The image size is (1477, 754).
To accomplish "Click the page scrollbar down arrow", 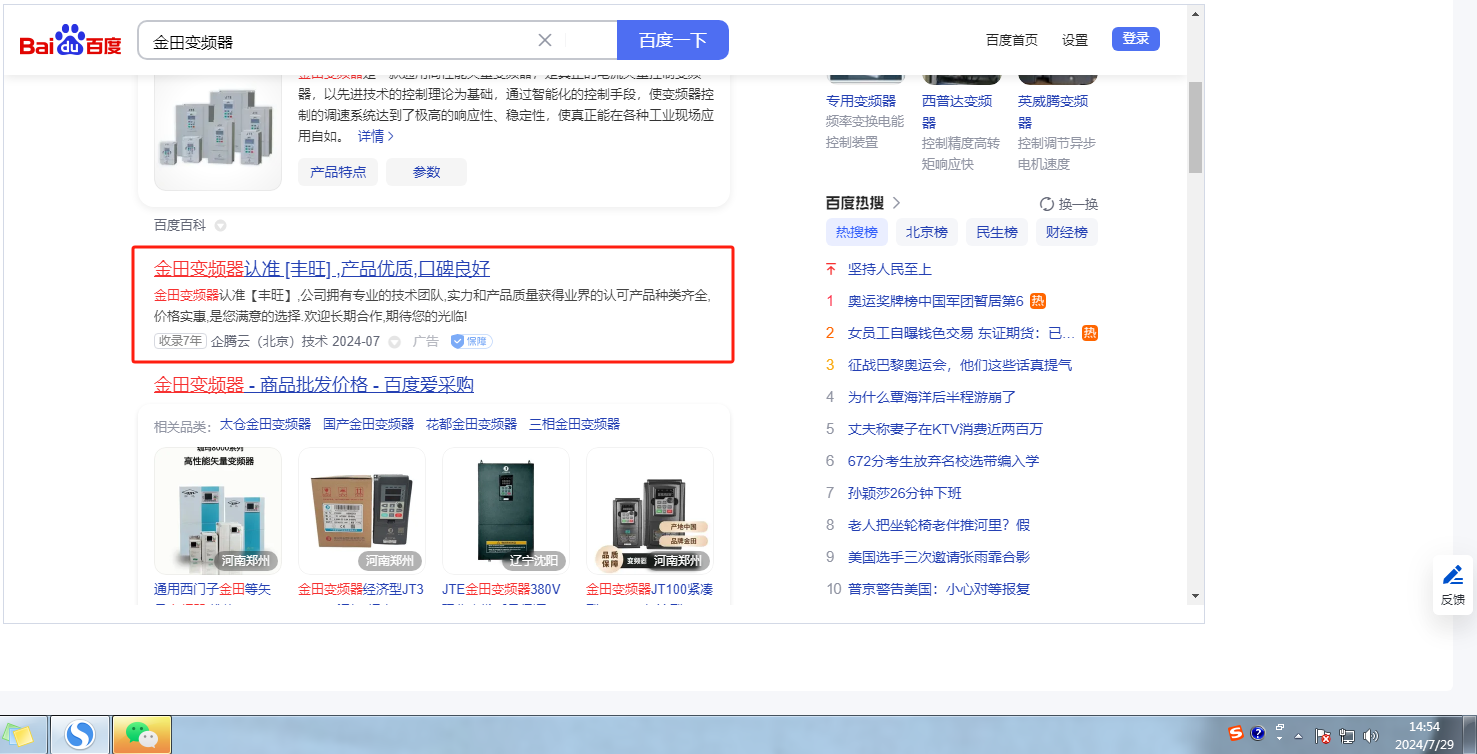I will tap(1196, 596).
